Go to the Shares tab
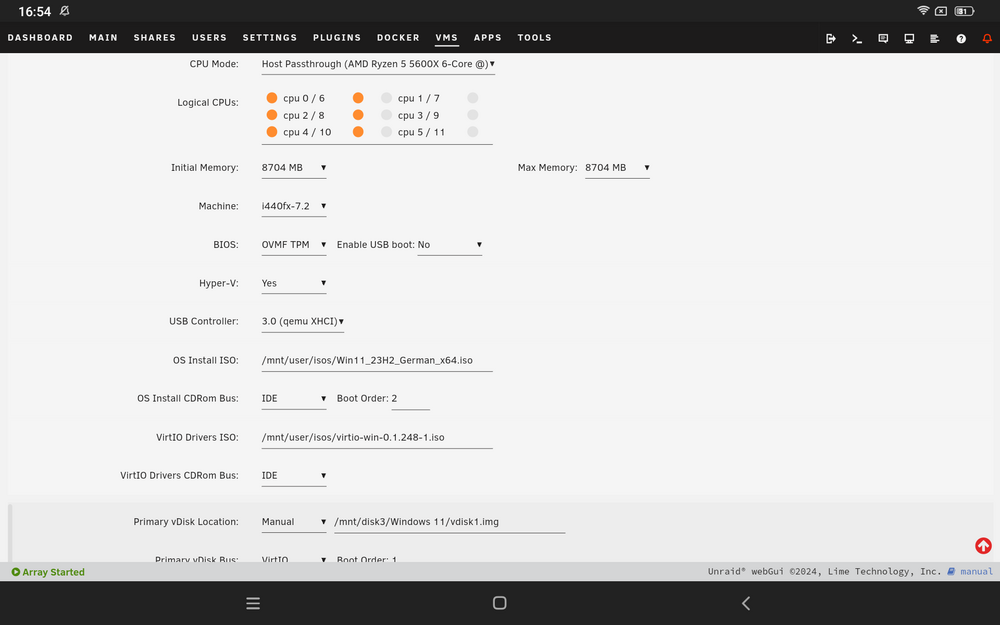 [x=154, y=38]
